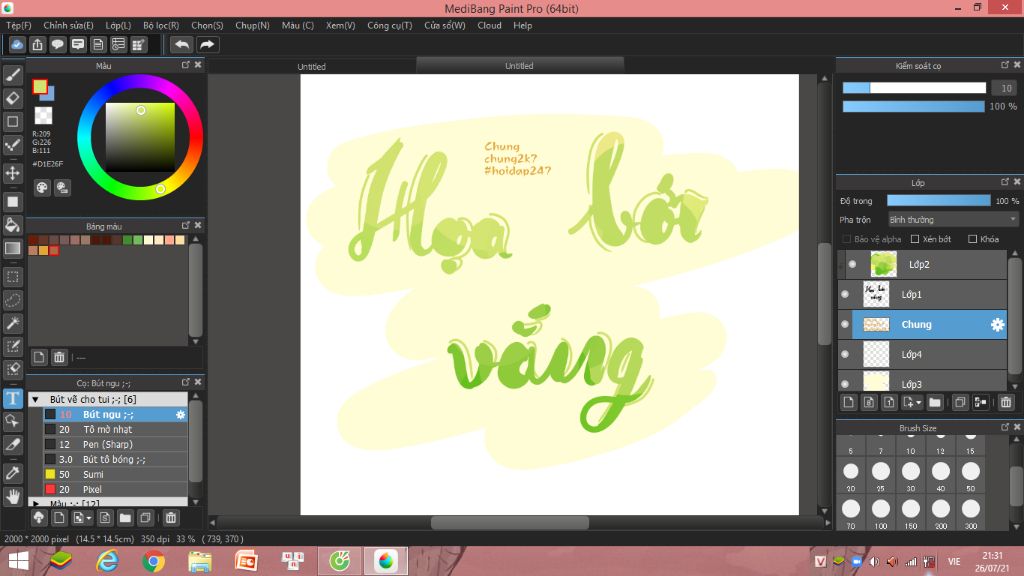Open the color palette icon under swatches
The width and height of the screenshot is (1024, 576).
(42, 188)
